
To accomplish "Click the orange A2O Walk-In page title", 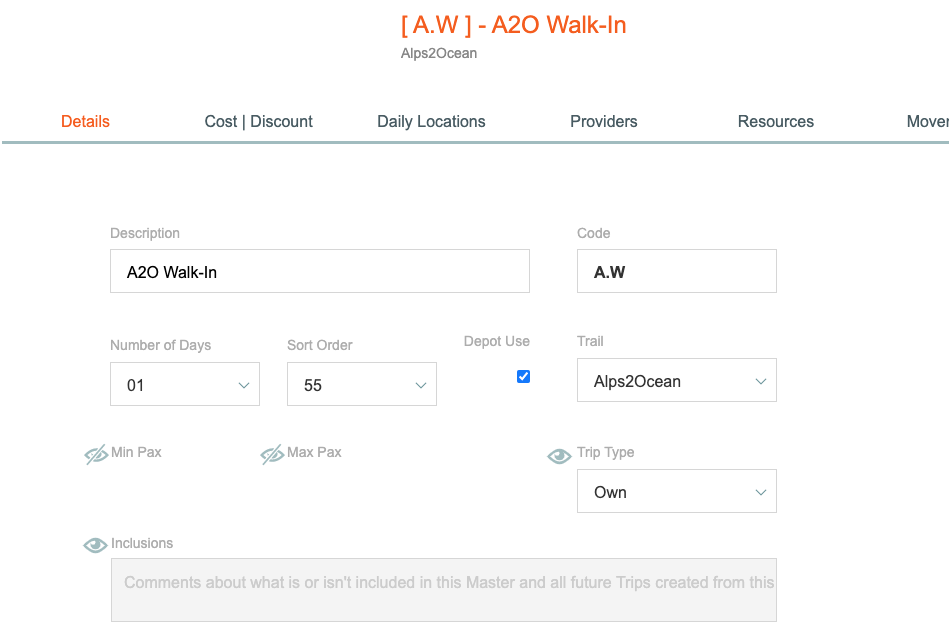I will pyautogui.click(x=513, y=25).
